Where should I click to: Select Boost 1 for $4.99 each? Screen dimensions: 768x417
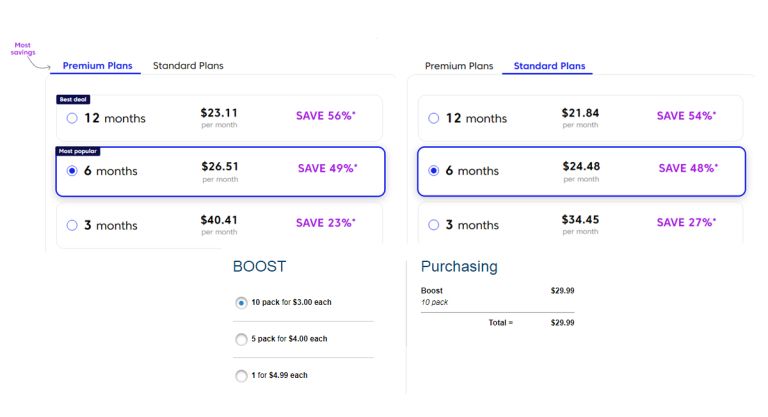241,376
